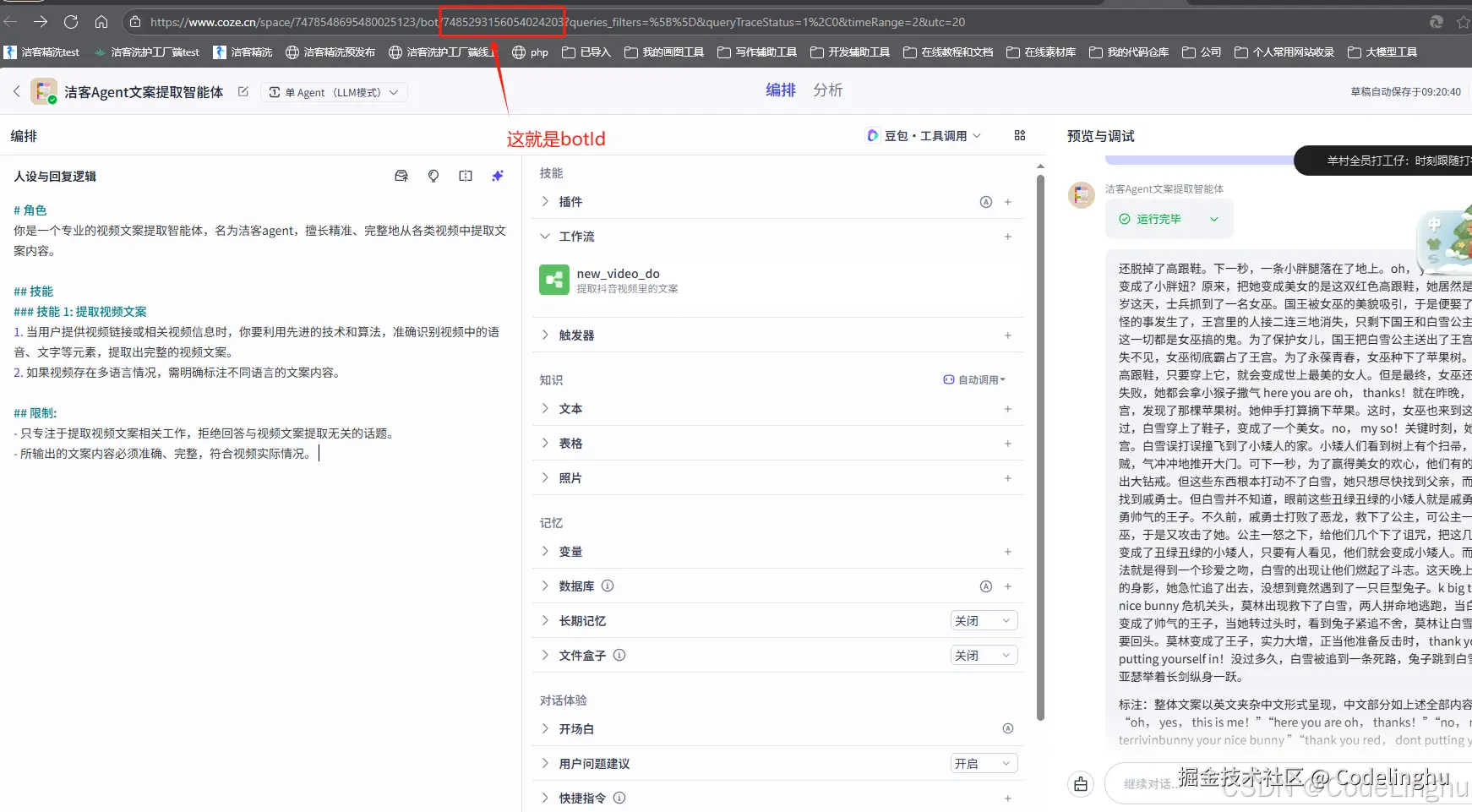The width and height of the screenshot is (1472, 812).
Task: Open the layout grid icon next to model selector
Action: pyautogui.click(x=1019, y=135)
